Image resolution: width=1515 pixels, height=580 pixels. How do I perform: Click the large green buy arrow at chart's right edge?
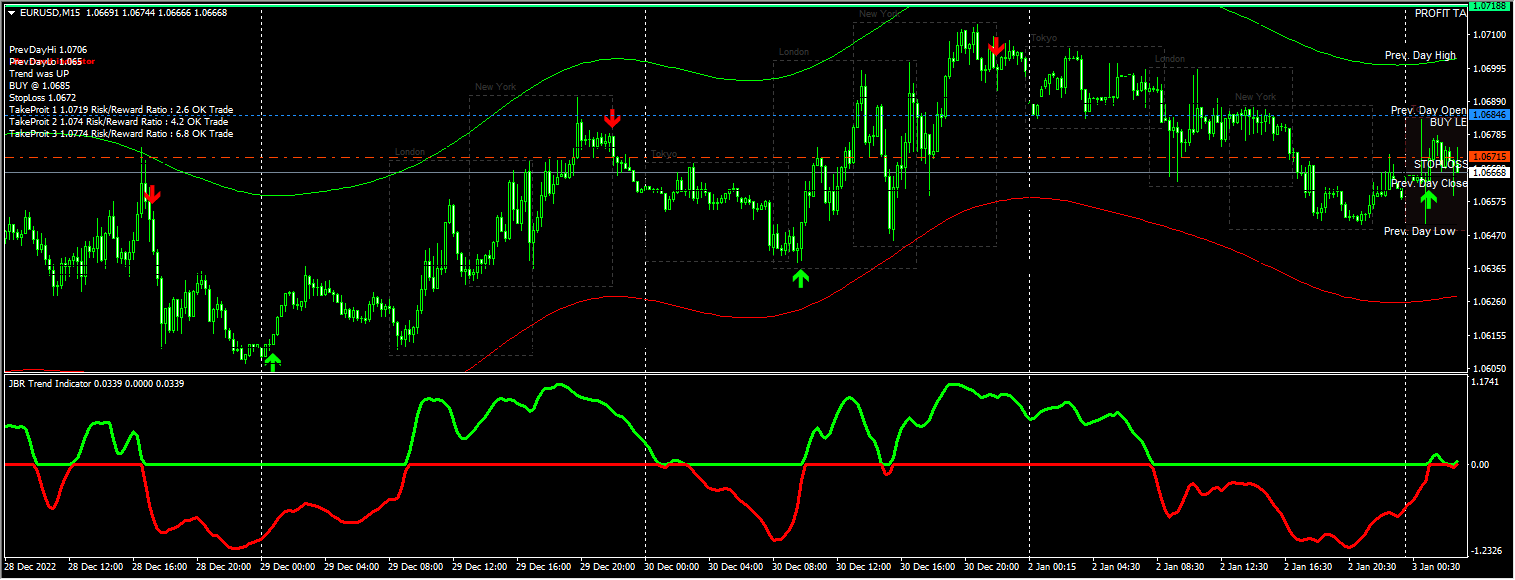tap(1429, 200)
